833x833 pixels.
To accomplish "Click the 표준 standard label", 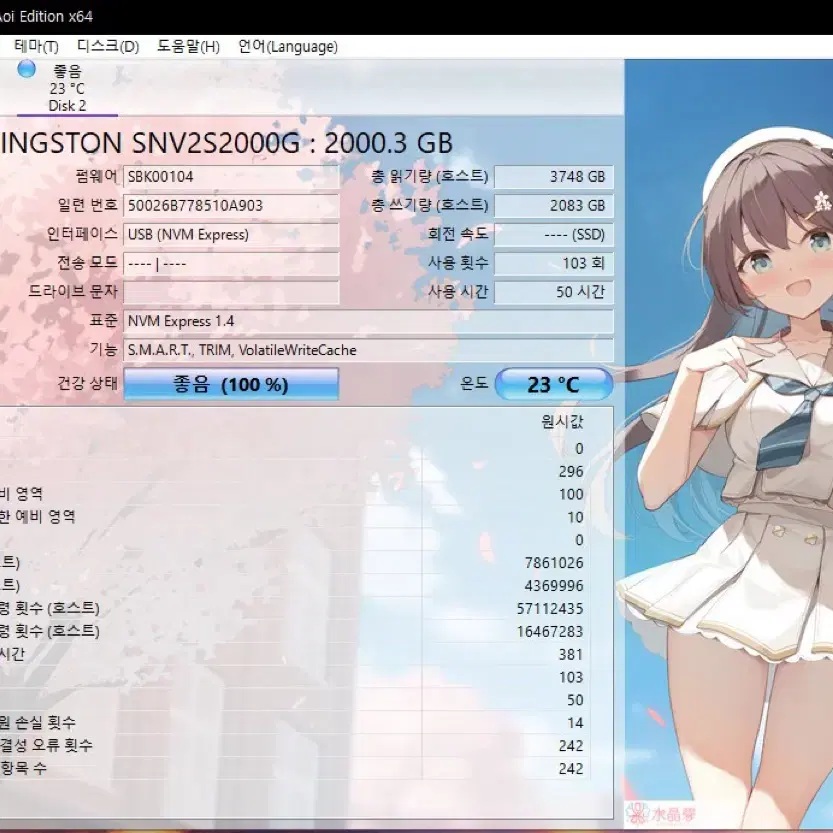I will pos(103,320).
